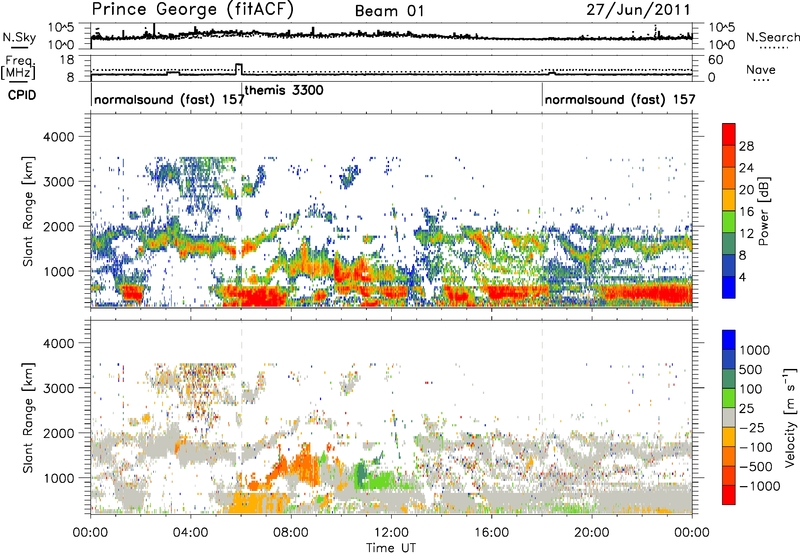Select the 'Beam 01' label
The height and width of the screenshot is (554, 800).
[389, 11]
